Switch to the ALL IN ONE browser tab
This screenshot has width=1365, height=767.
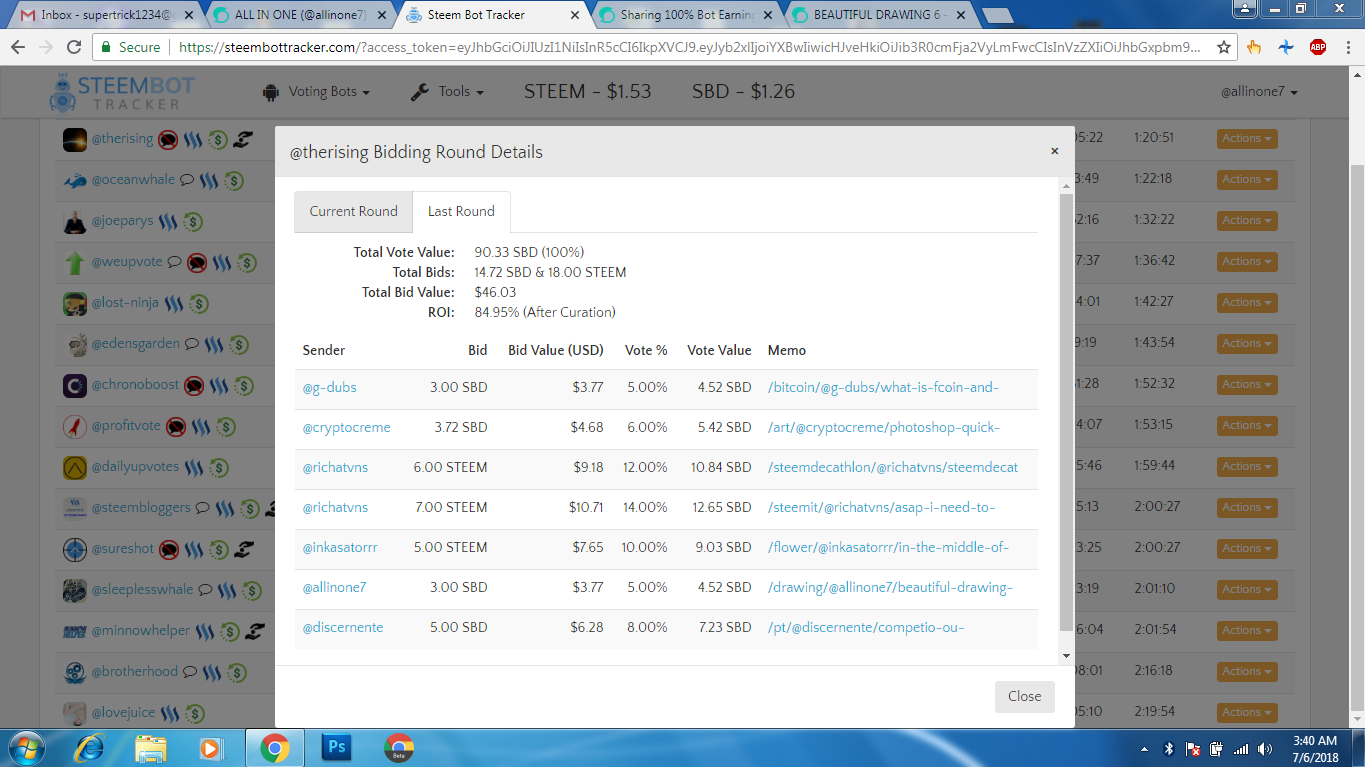(x=299, y=15)
